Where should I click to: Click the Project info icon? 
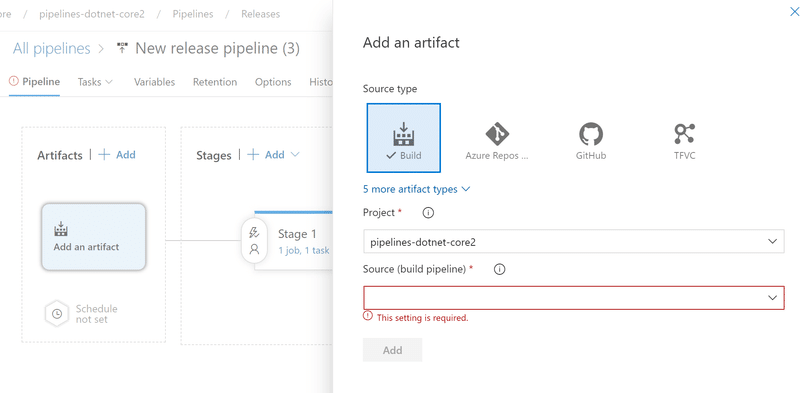429,213
